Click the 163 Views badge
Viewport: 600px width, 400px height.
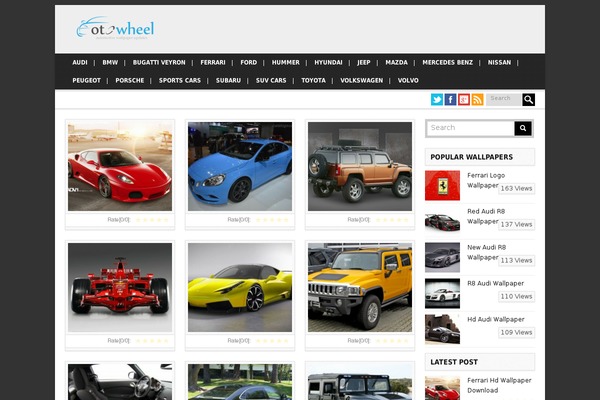click(x=516, y=188)
